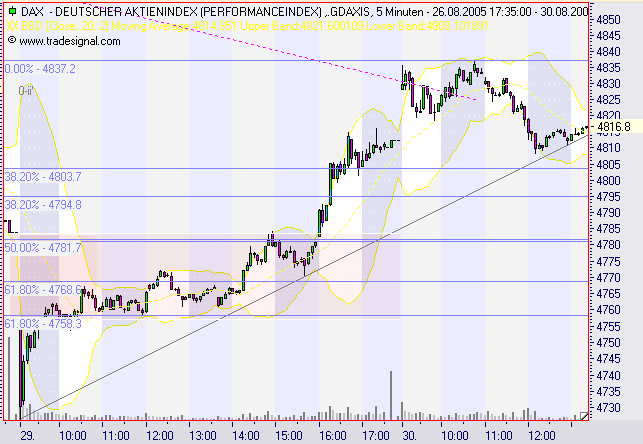Click the 4795 price axis value
This screenshot has height=444, width=643.
609,197
